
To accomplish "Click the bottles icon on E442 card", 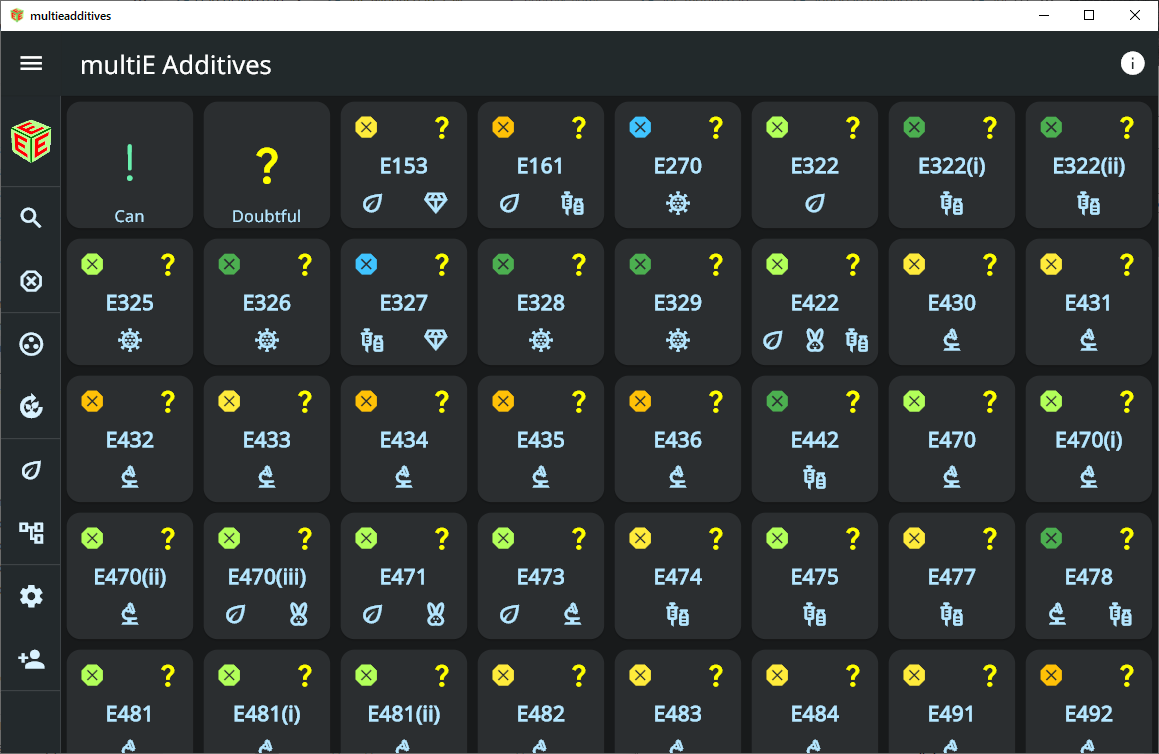I will (x=815, y=478).
